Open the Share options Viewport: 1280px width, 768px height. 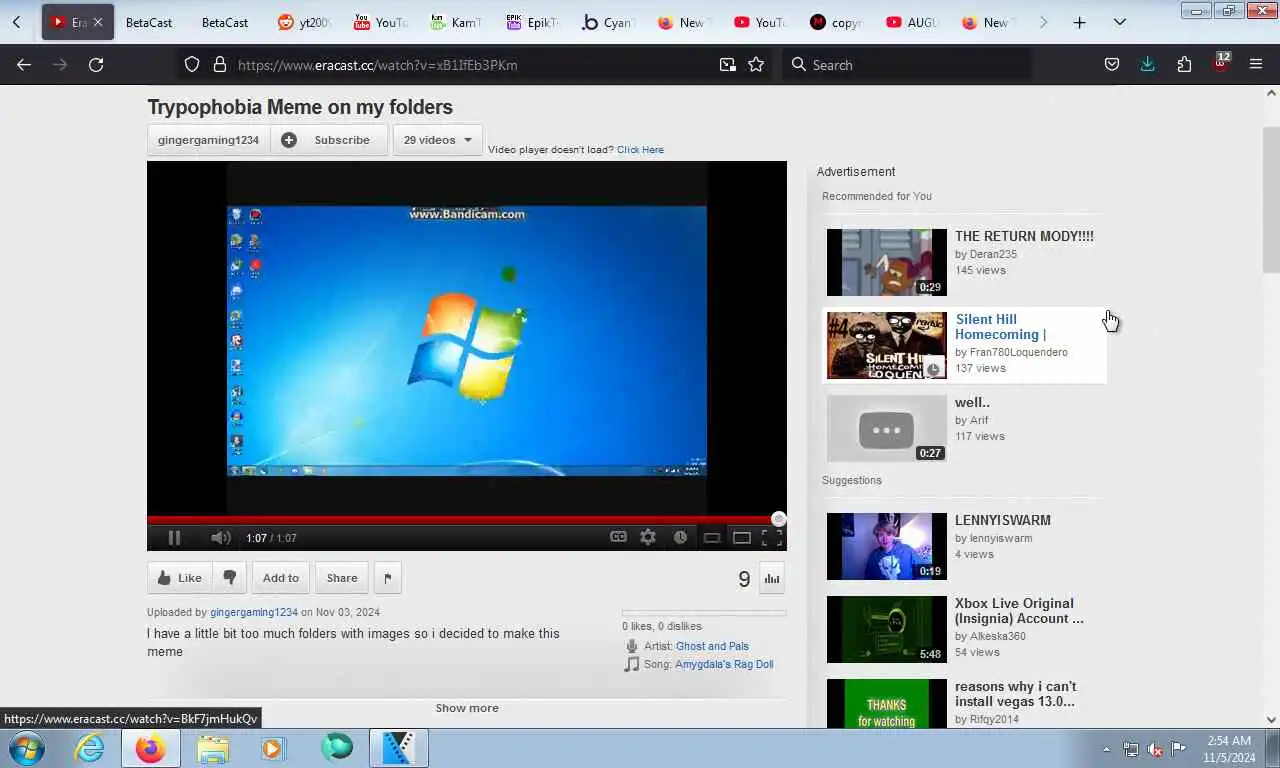tap(342, 578)
